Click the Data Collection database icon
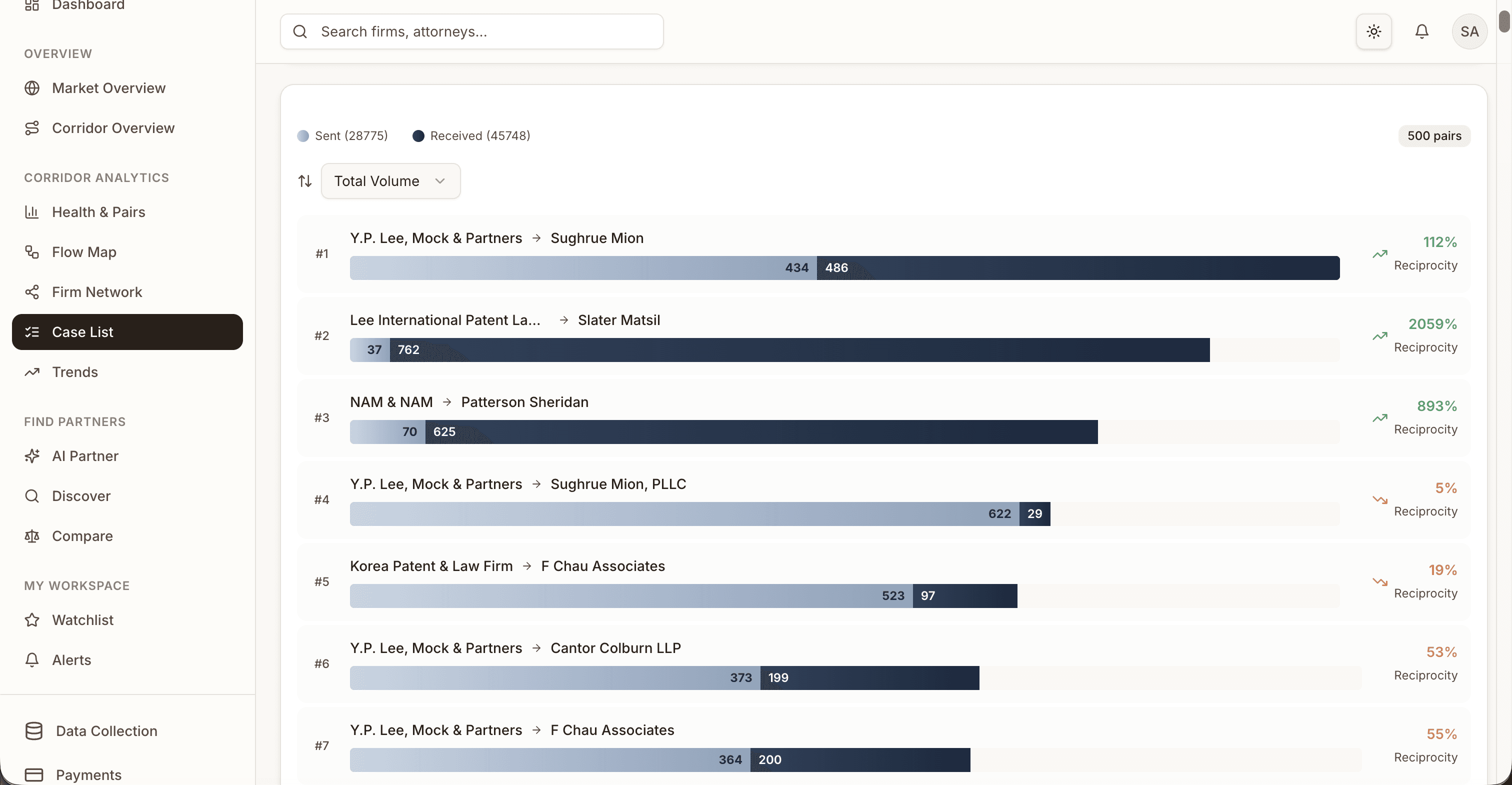 click(x=34, y=730)
